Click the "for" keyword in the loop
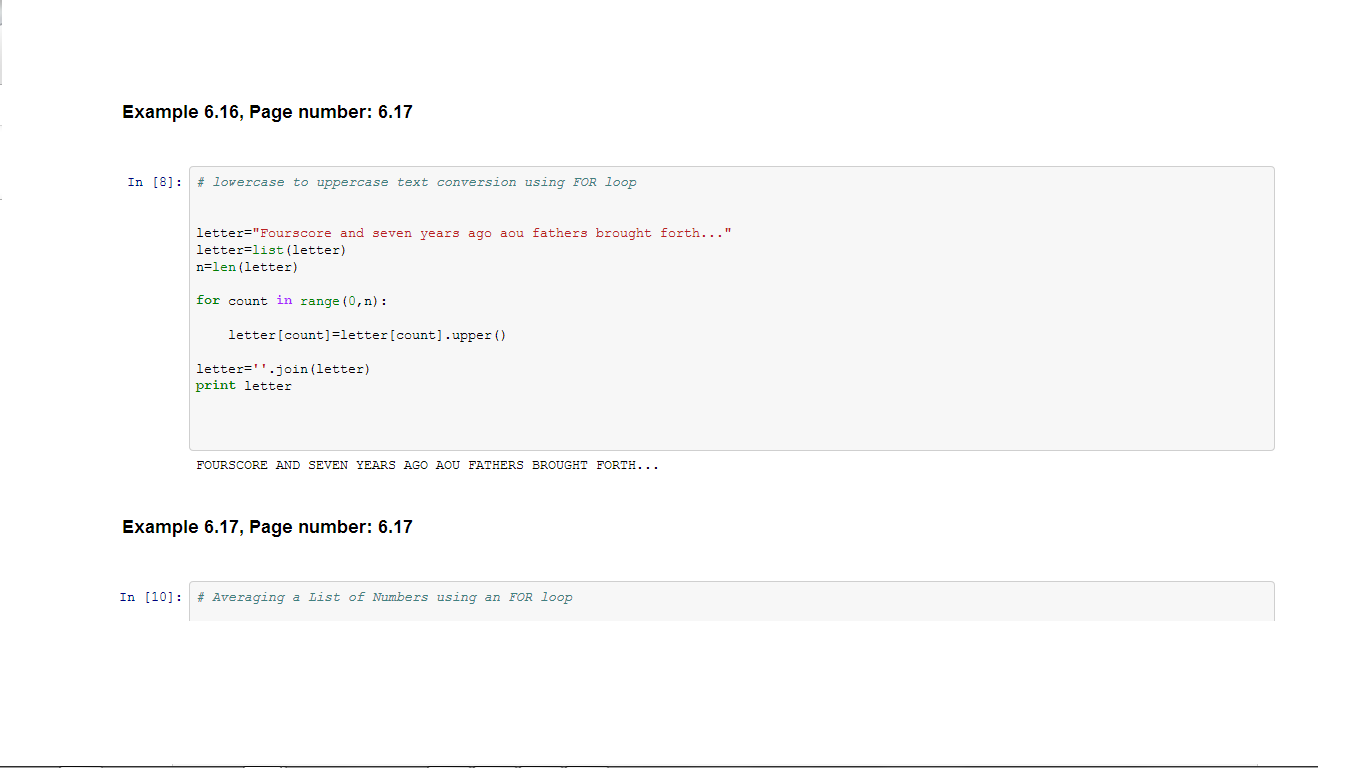 click(208, 301)
